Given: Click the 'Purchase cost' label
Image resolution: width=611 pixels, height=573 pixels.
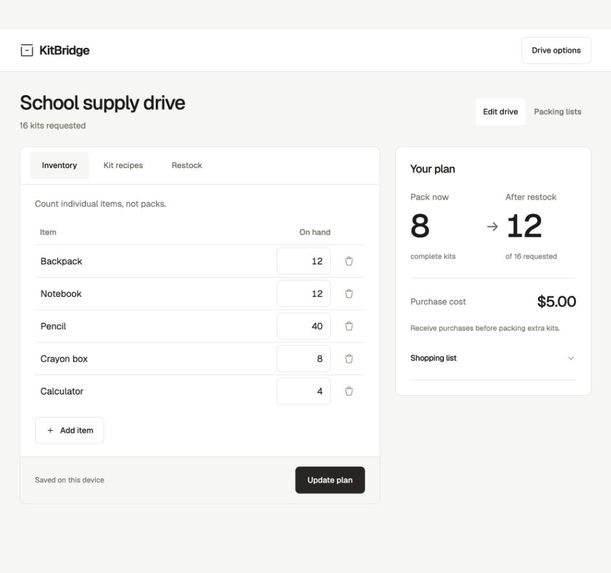Looking at the screenshot, I should (438, 301).
